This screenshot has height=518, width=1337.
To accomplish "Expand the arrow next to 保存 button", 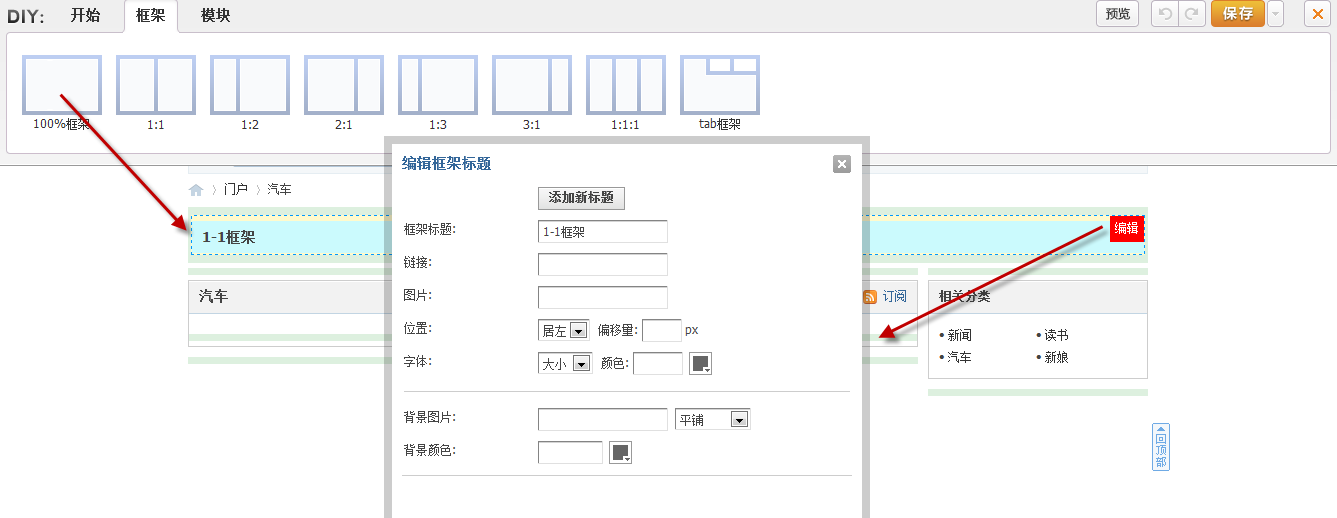I will (1275, 14).
